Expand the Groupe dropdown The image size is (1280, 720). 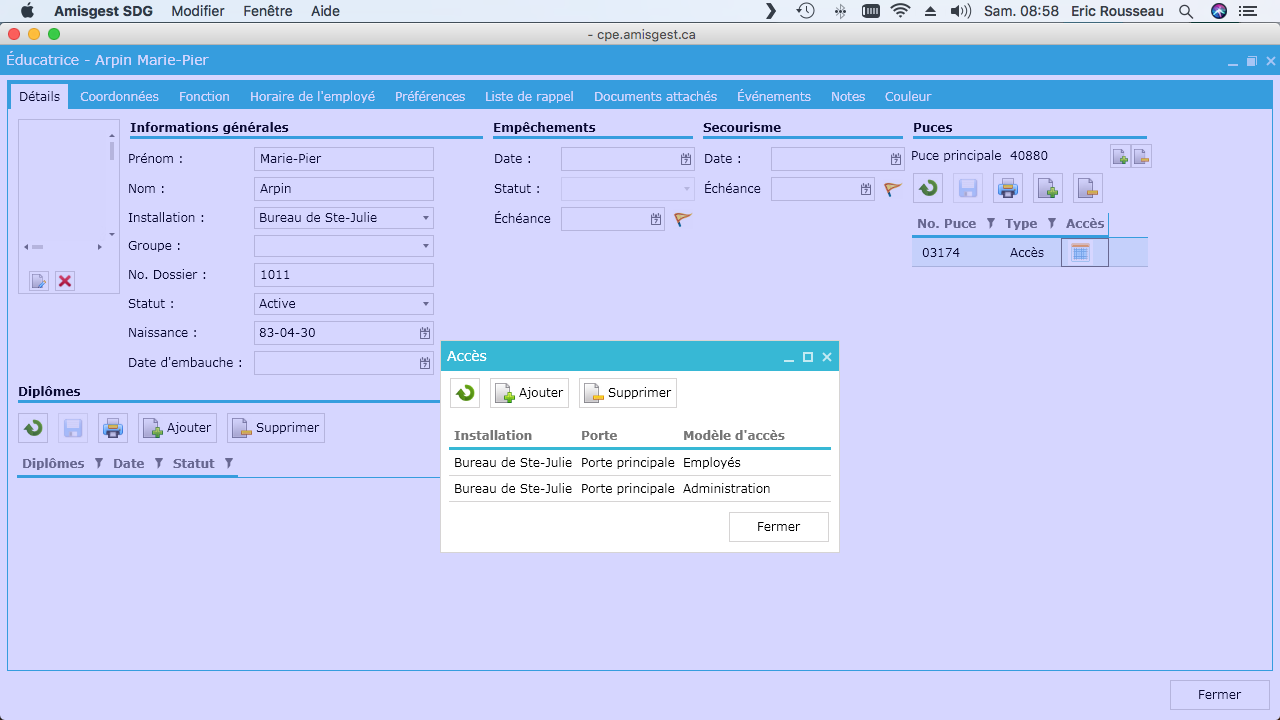[x=426, y=246]
